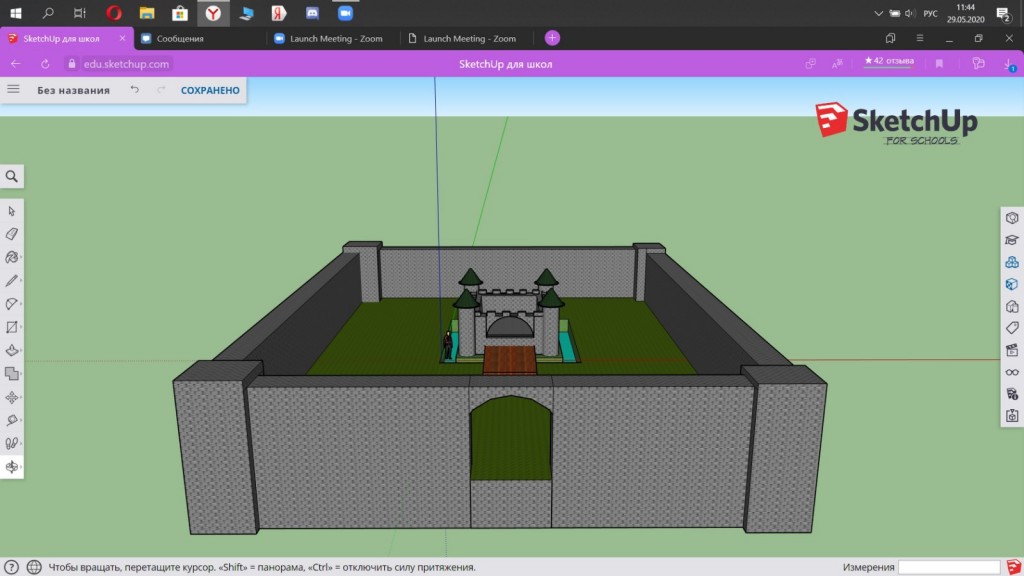Choose the Tape Measure tool
The width and height of the screenshot is (1024, 576).
[x=12, y=421]
